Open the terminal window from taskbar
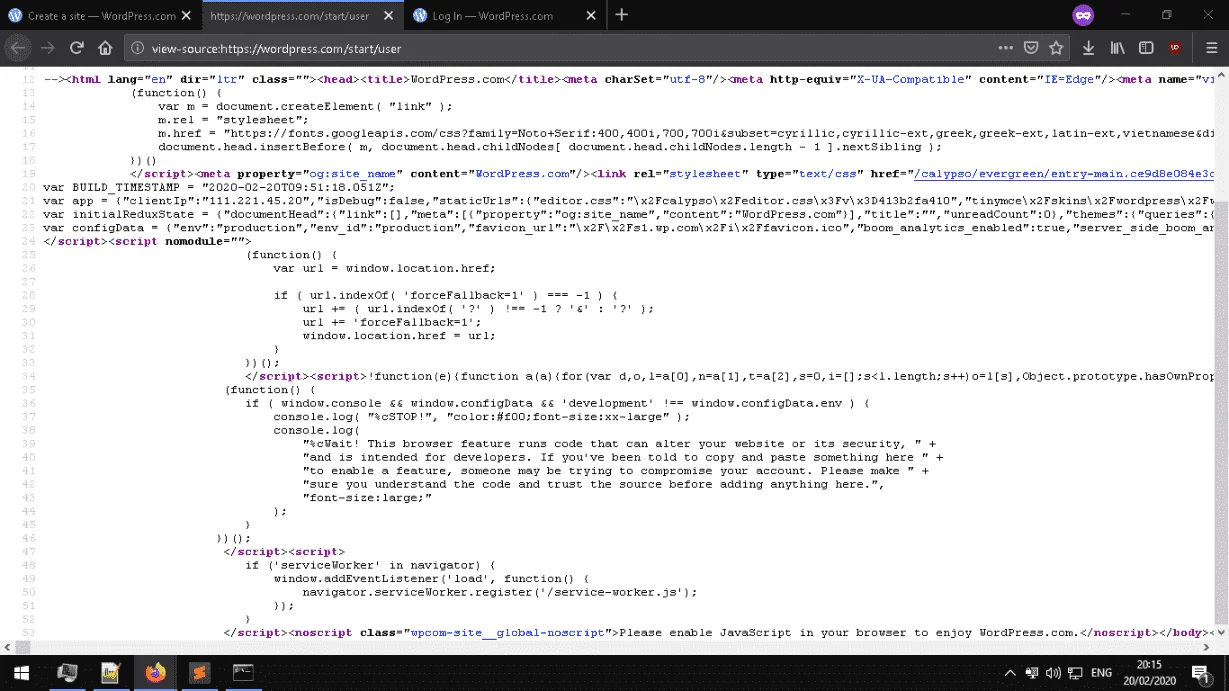The width and height of the screenshot is (1229, 691). click(242, 673)
